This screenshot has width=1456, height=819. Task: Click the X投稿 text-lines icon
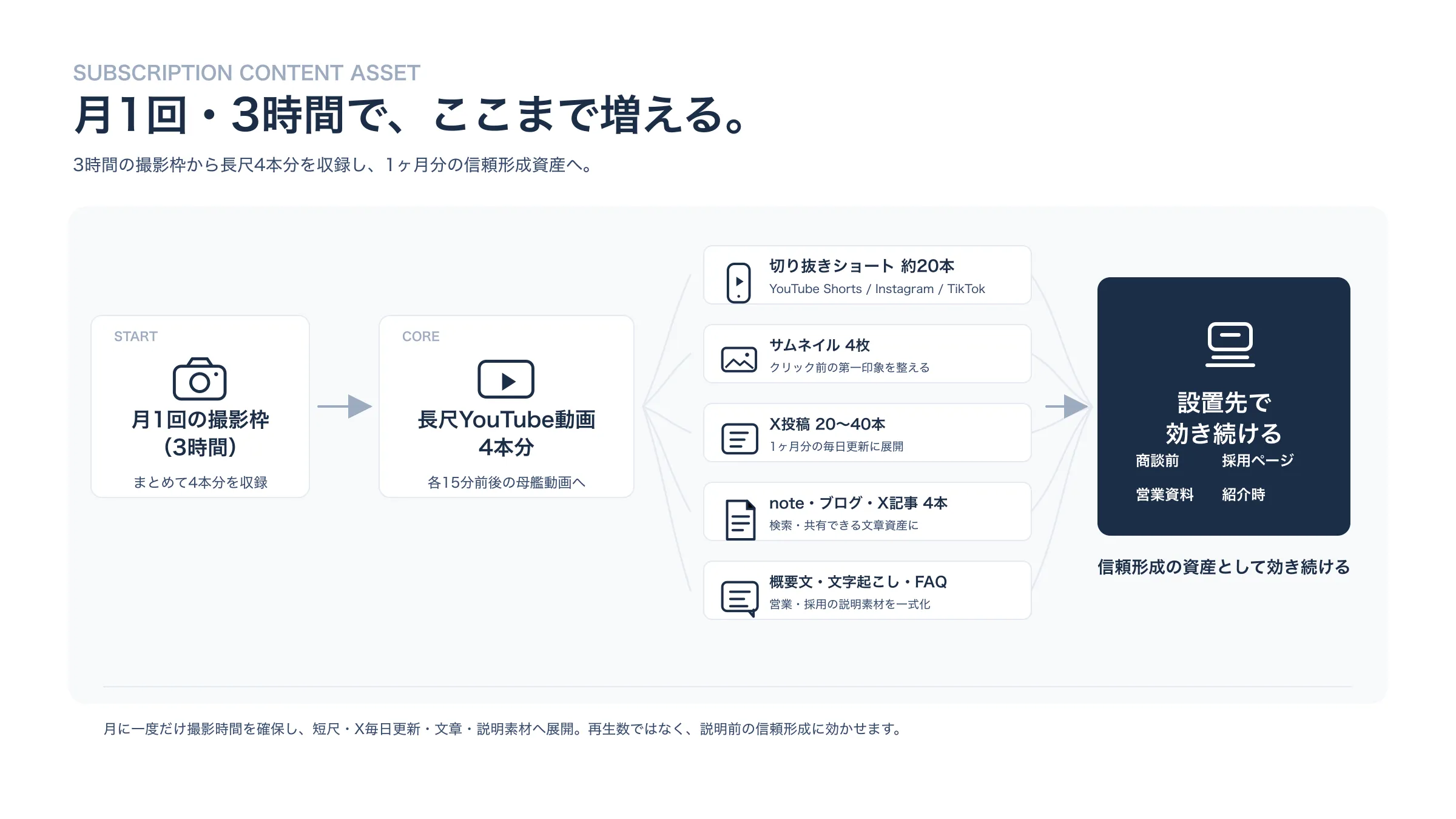pos(740,439)
